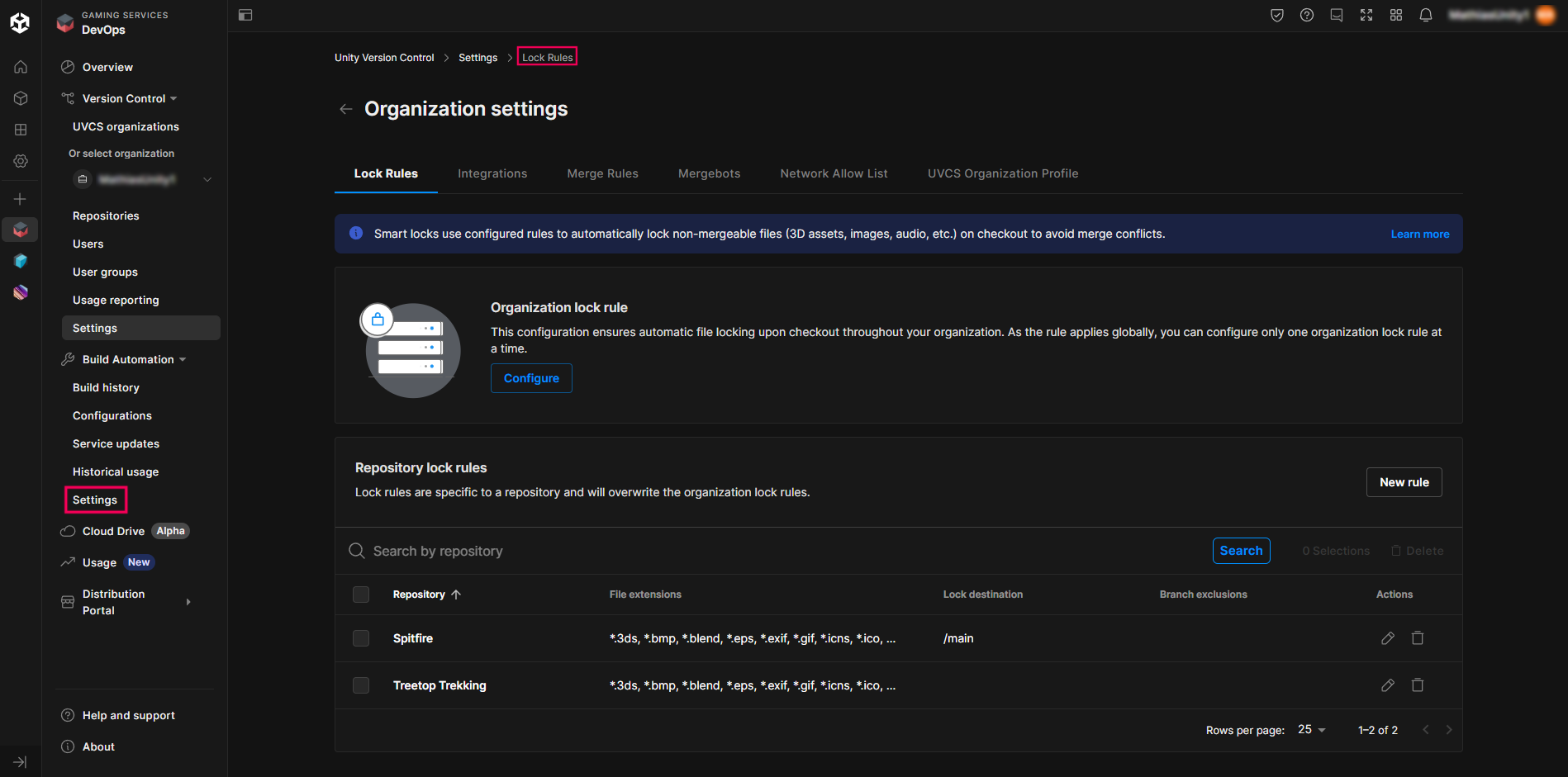Click the Configure button
The height and width of the screenshot is (777, 1568).
tap(531, 378)
